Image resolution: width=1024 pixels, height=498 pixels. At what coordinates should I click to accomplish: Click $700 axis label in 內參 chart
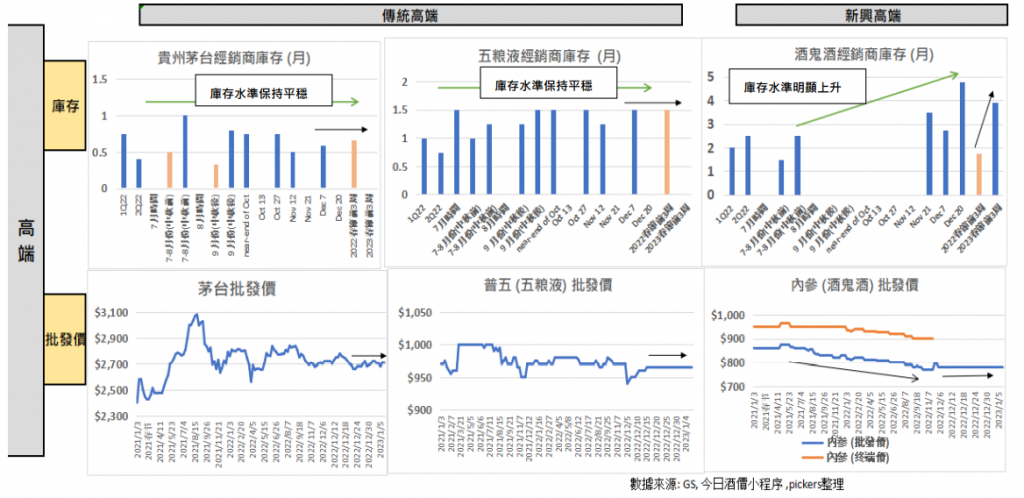click(730, 386)
